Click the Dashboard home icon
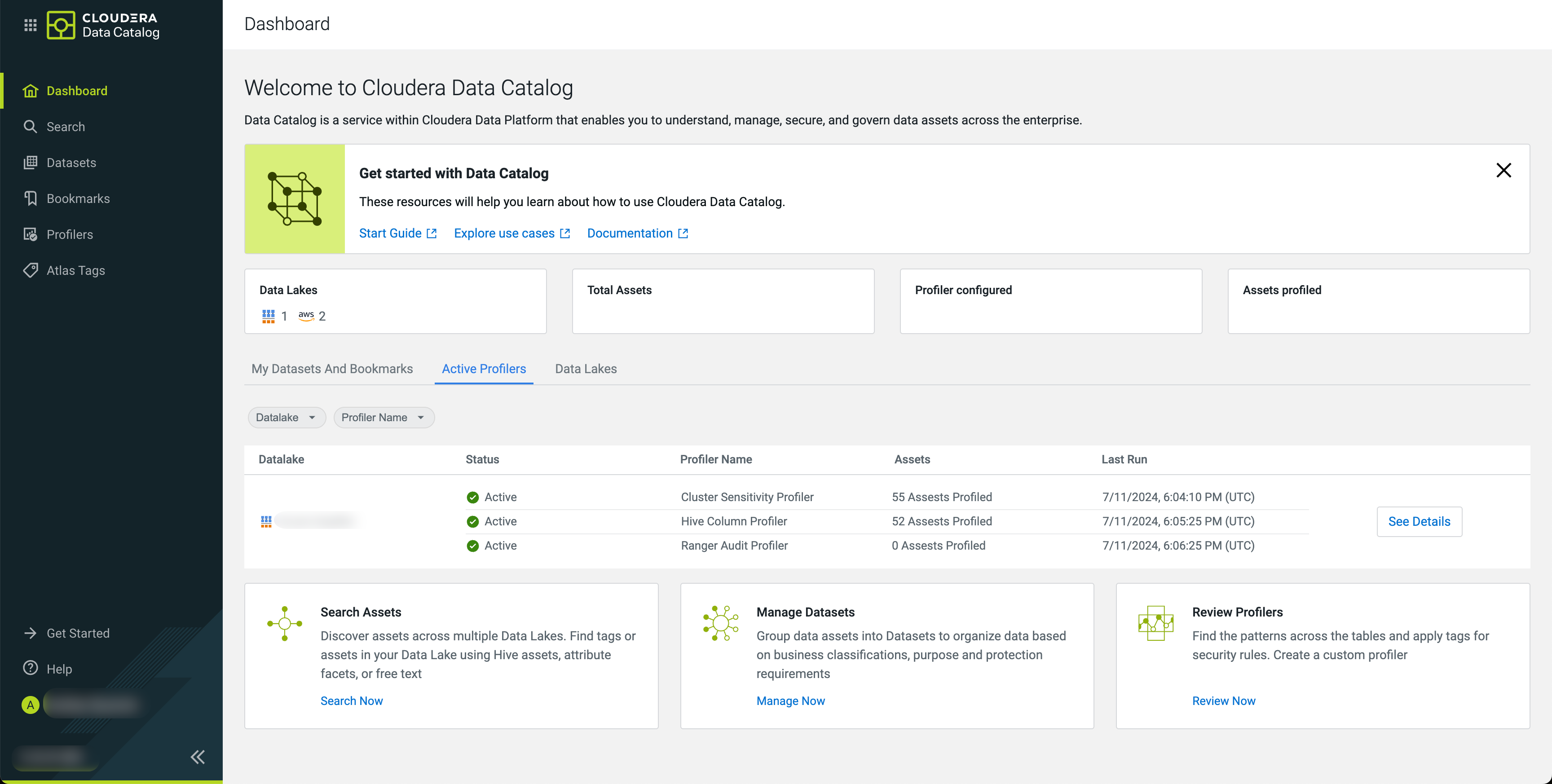Viewport: 1552px width, 784px height. coord(30,91)
